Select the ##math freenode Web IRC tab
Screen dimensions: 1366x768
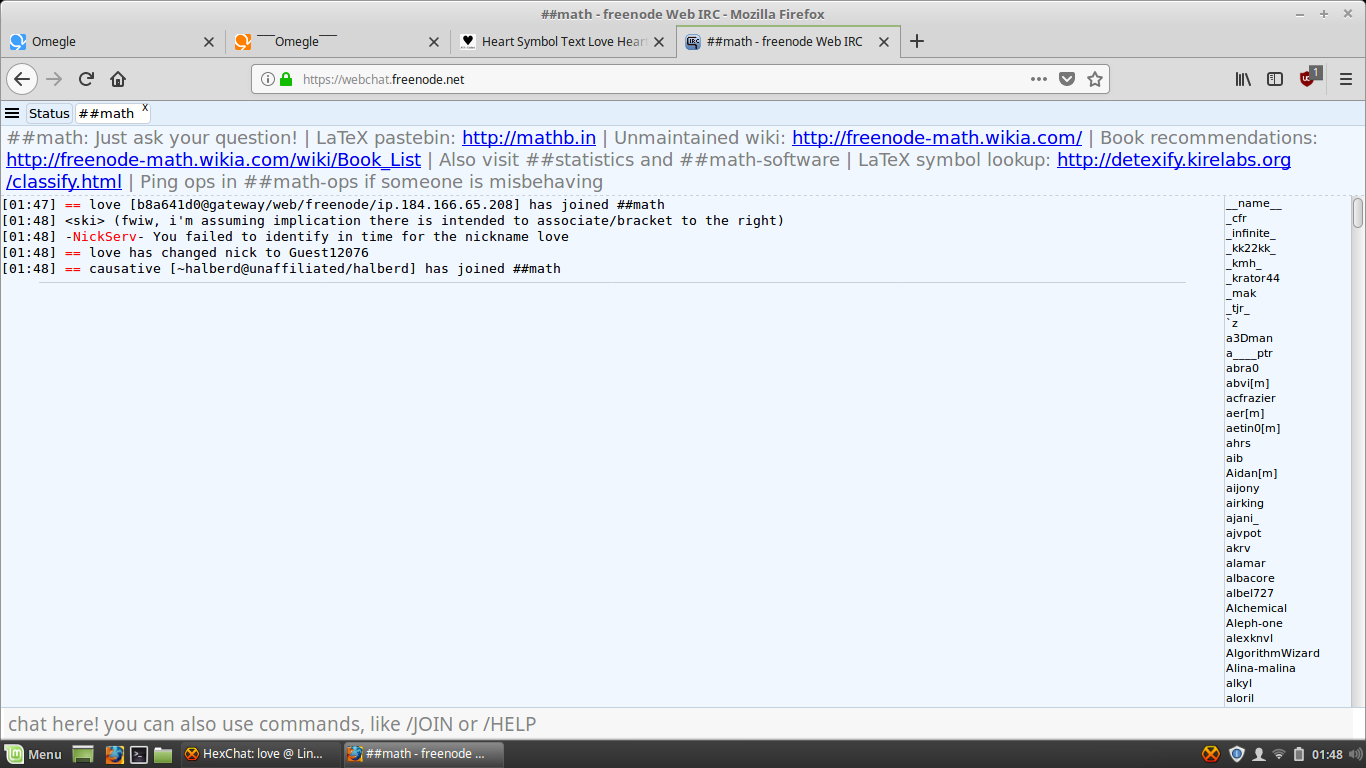(788, 42)
